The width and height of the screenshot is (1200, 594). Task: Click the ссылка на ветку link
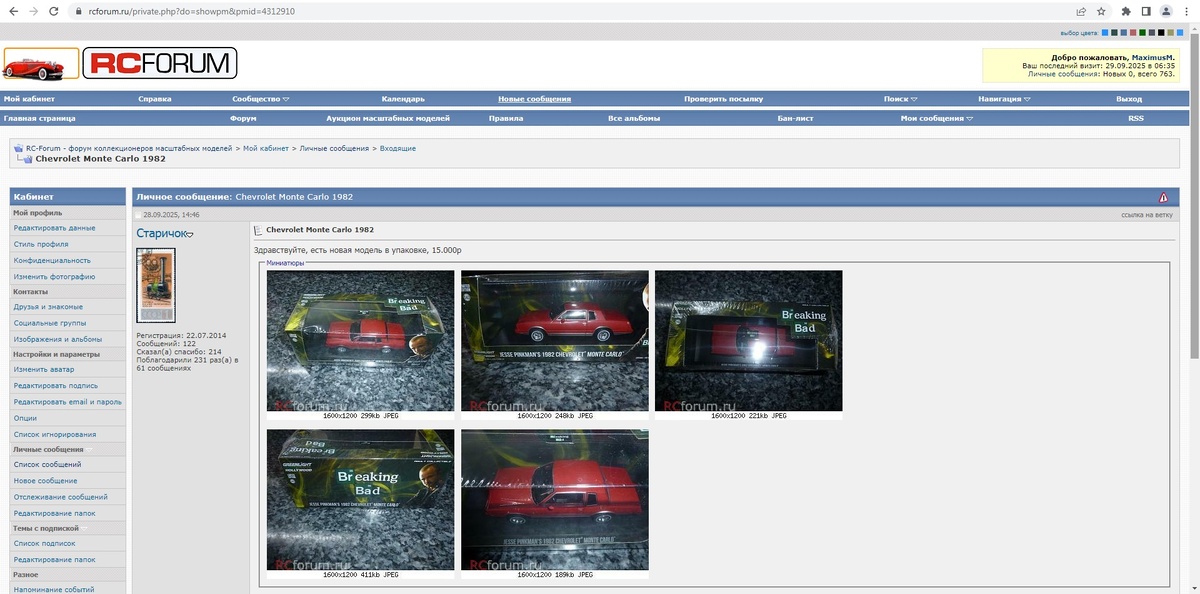click(1146, 215)
